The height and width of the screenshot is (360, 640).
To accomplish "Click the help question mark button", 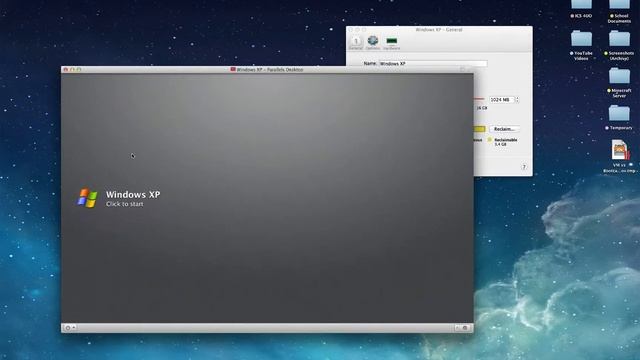I will (x=524, y=167).
